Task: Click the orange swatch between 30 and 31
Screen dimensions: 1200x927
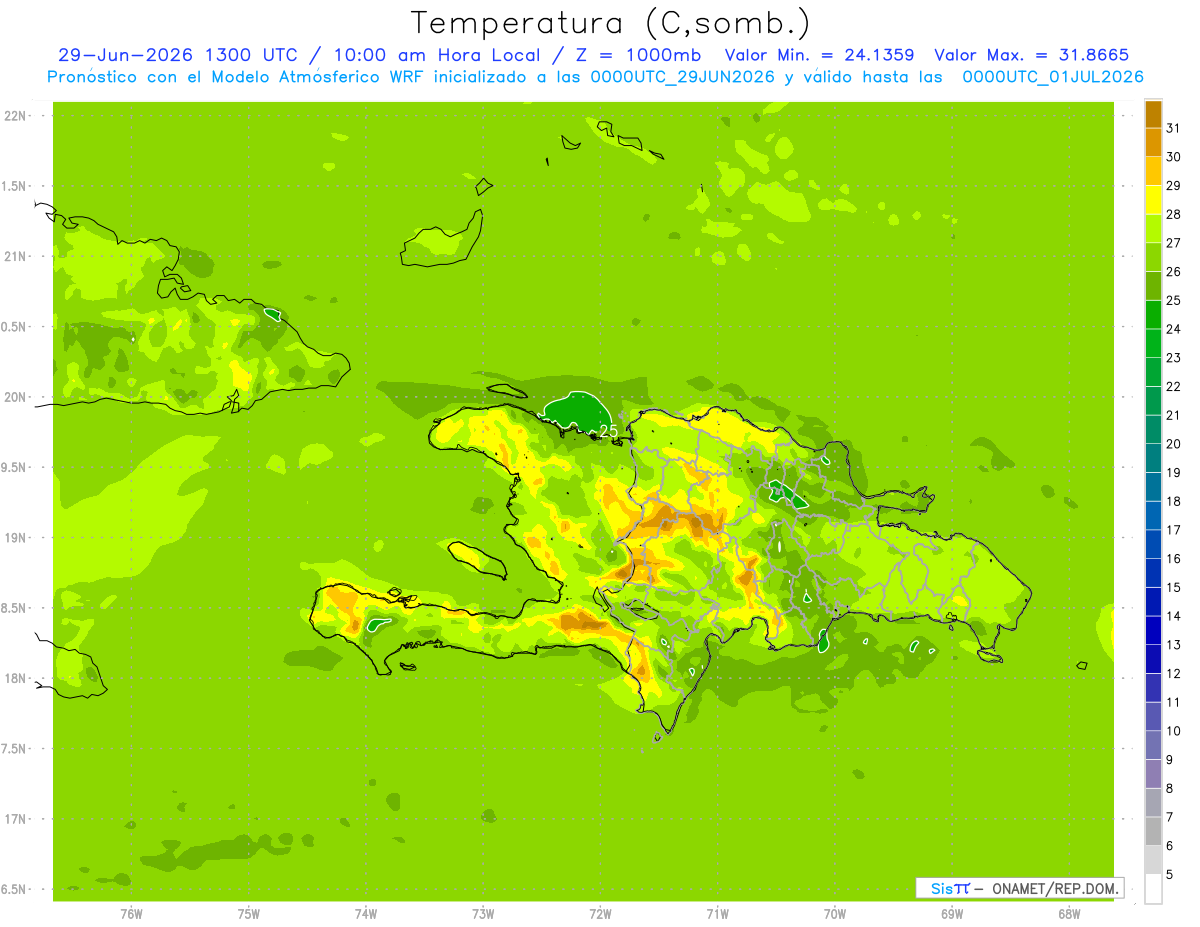Action: pos(1153,143)
